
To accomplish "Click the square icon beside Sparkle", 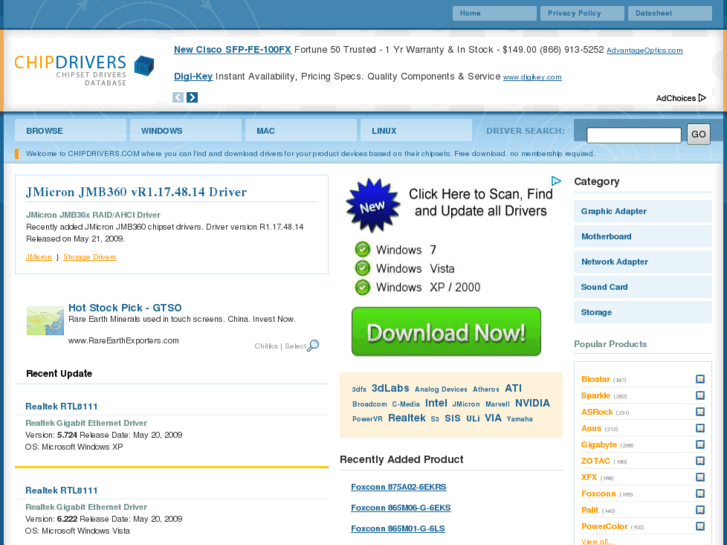I will click(700, 395).
